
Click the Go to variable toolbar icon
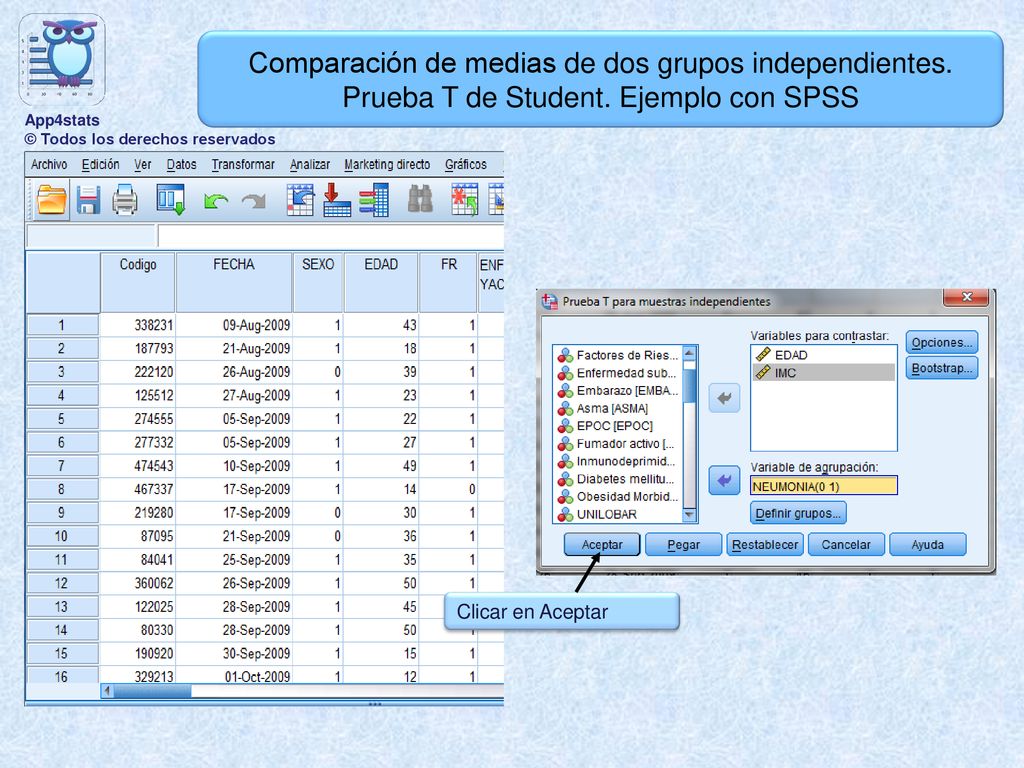click(x=337, y=200)
